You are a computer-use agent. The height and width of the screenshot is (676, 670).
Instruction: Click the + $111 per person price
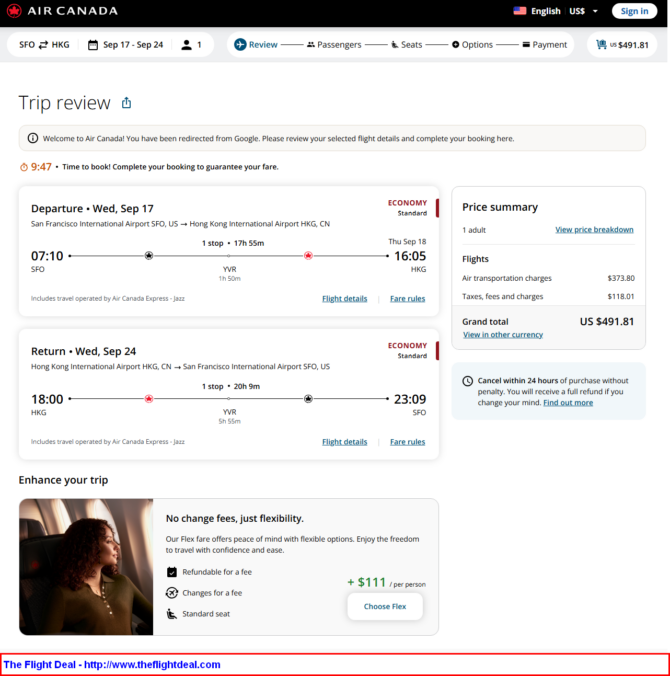pyautogui.click(x=386, y=582)
